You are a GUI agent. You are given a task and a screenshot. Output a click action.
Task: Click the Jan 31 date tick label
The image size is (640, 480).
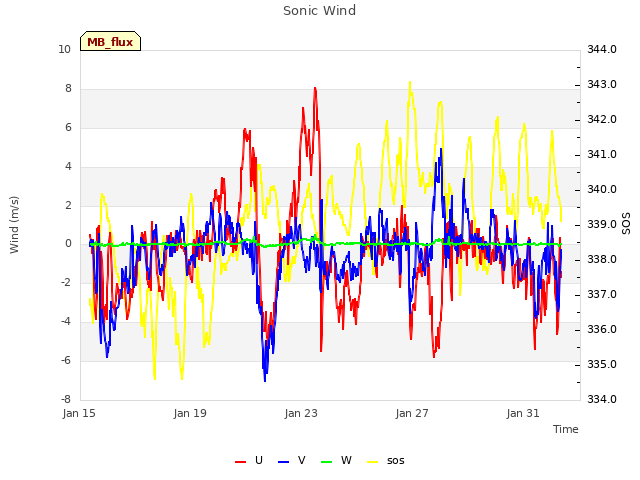(523, 413)
